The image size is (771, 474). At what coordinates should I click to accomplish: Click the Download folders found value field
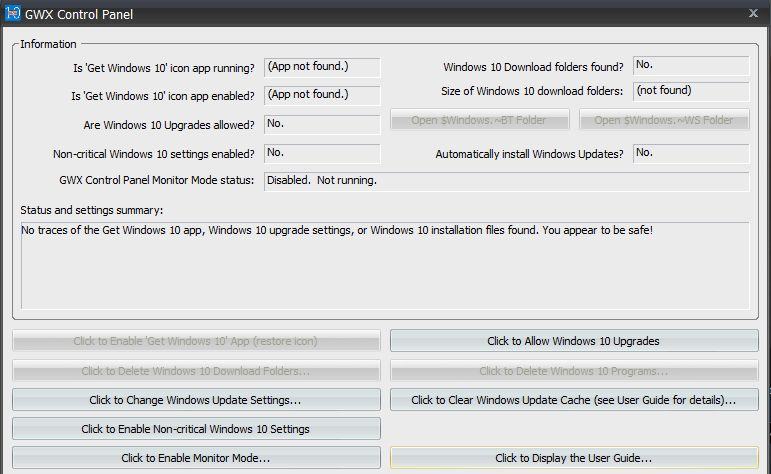(691, 65)
